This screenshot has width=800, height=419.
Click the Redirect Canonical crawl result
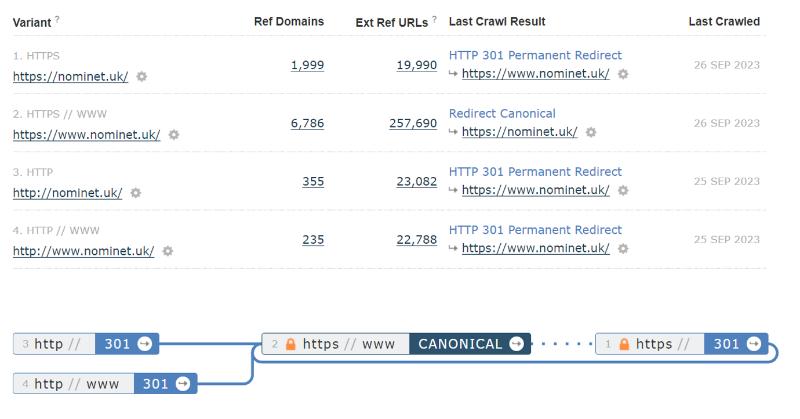coord(502,113)
